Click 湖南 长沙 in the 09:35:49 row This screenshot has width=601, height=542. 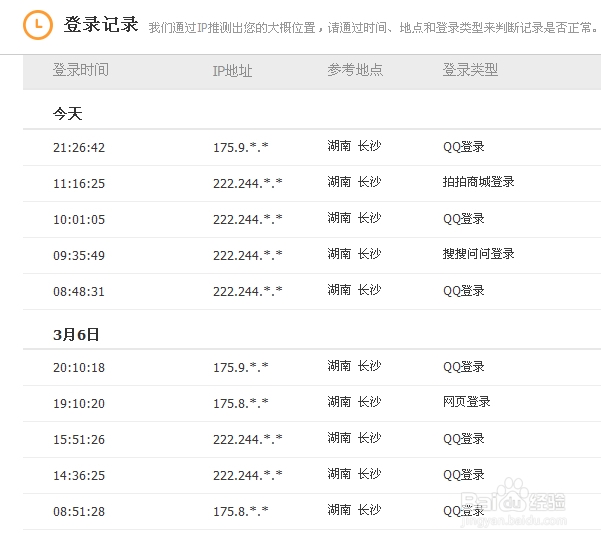tap(354, 254)
